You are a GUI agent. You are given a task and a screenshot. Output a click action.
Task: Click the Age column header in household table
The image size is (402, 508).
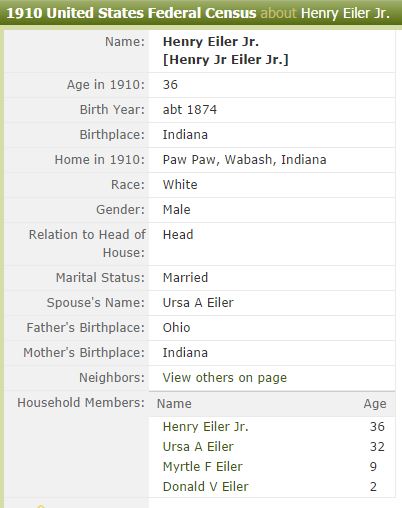tap(375, 404)
